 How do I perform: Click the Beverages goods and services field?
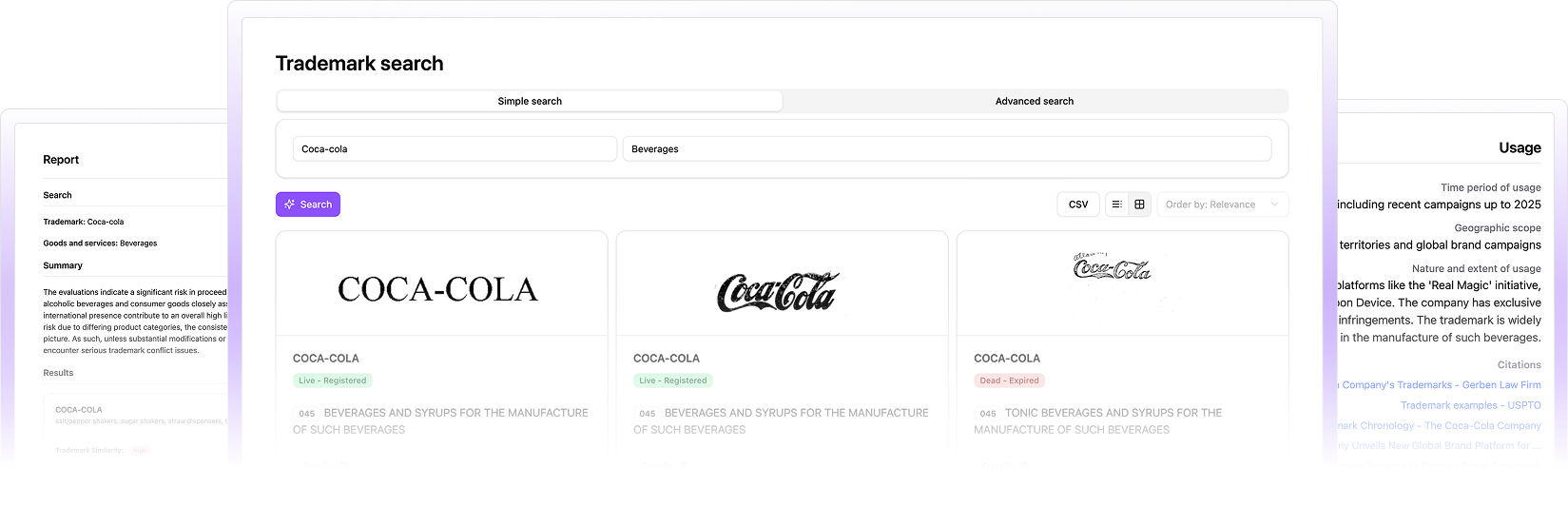[946, 149]
